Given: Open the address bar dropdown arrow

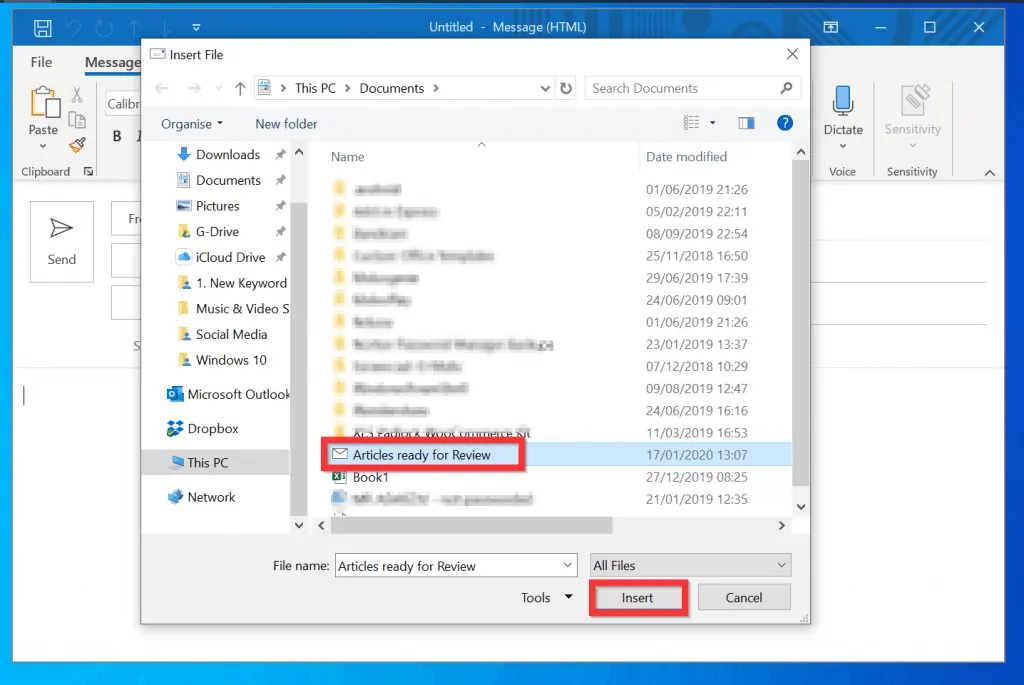Looking at the screenshot, I should click(545, 88).
